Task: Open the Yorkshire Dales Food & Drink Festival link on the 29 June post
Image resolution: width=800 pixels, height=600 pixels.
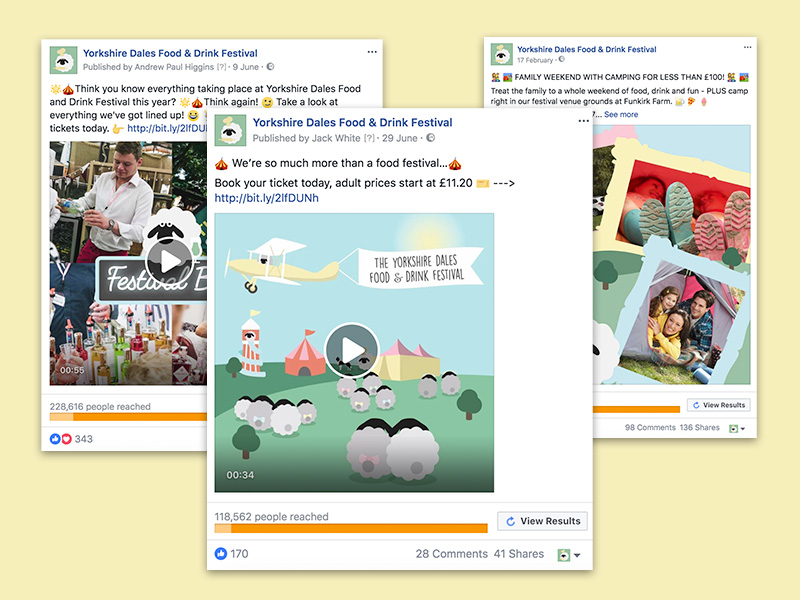Action: [353, 122]
